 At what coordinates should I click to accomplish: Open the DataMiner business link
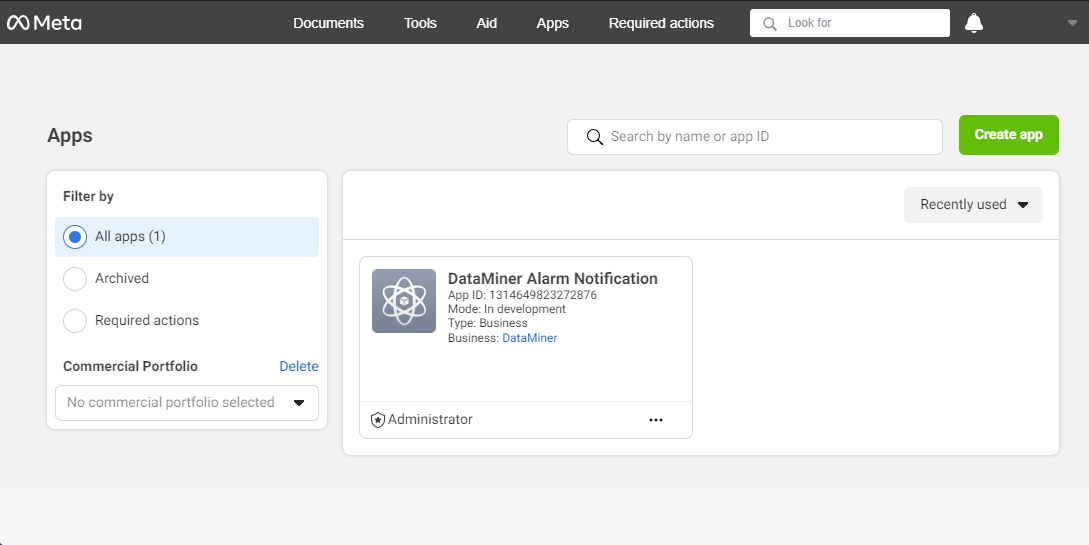point(529,338)
